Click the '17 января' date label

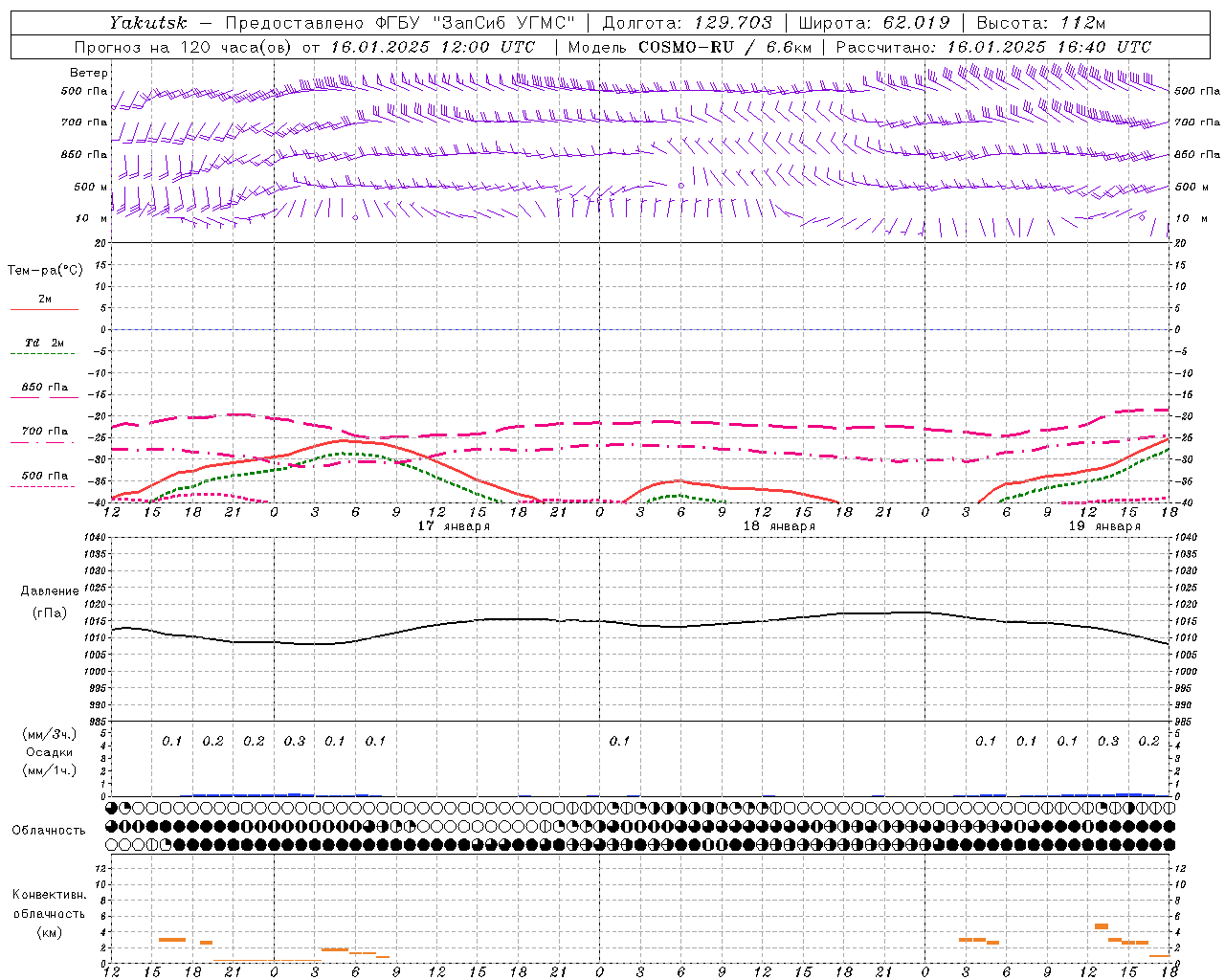[454, 526]
